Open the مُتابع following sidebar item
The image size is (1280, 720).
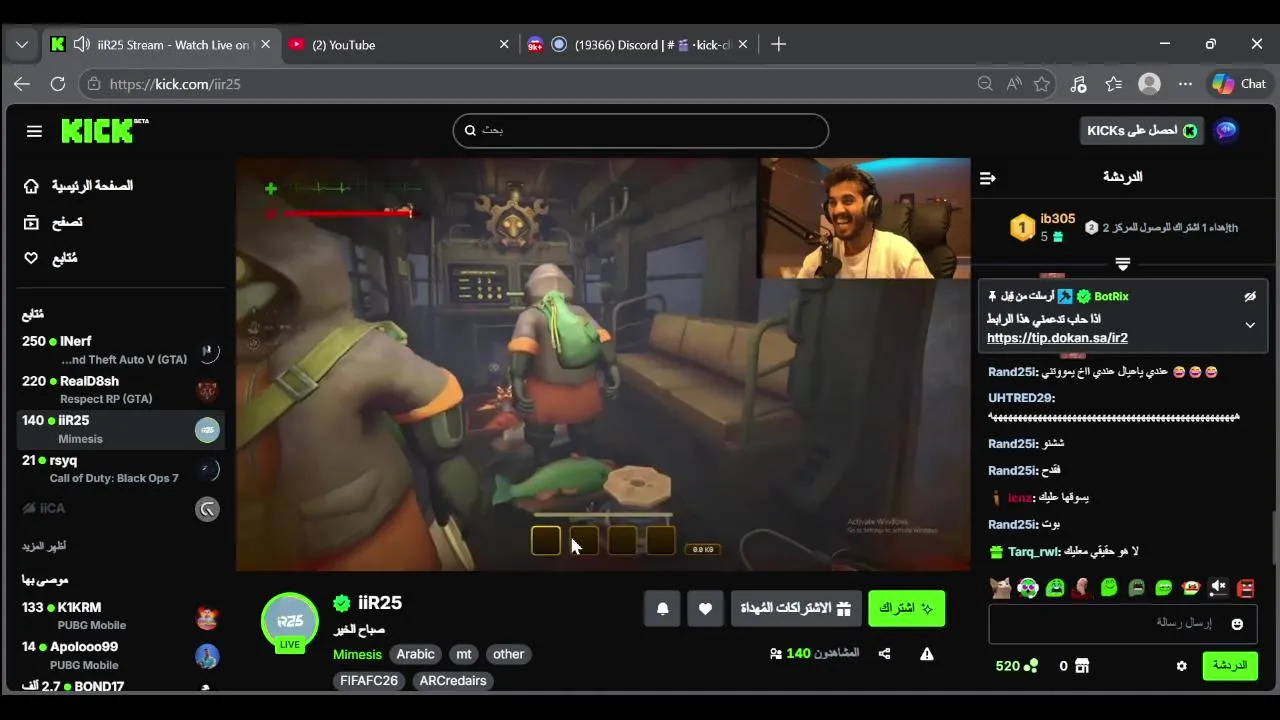click(x=51, y=258)
